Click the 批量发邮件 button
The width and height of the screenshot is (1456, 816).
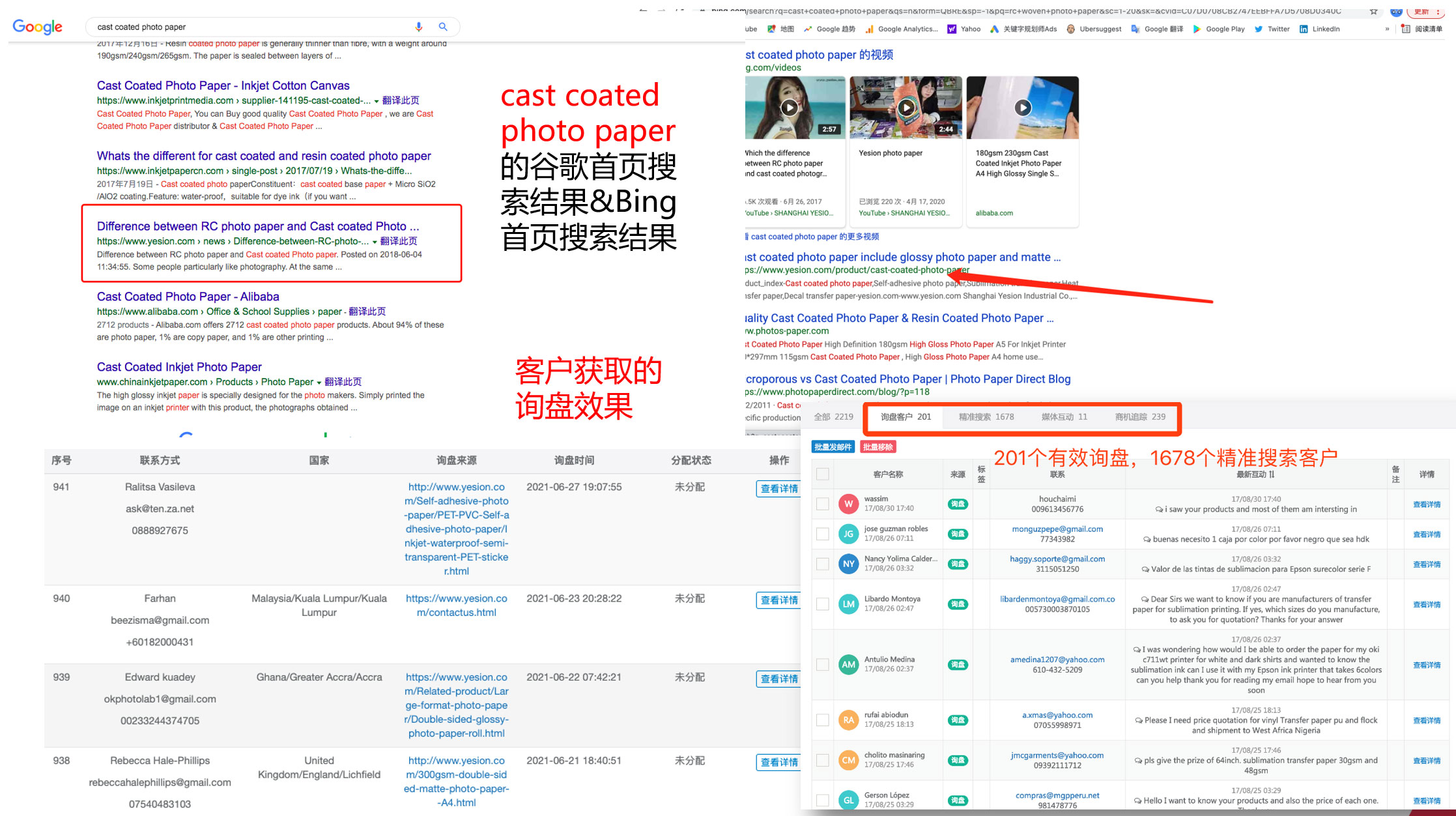(x=833, y=447)
